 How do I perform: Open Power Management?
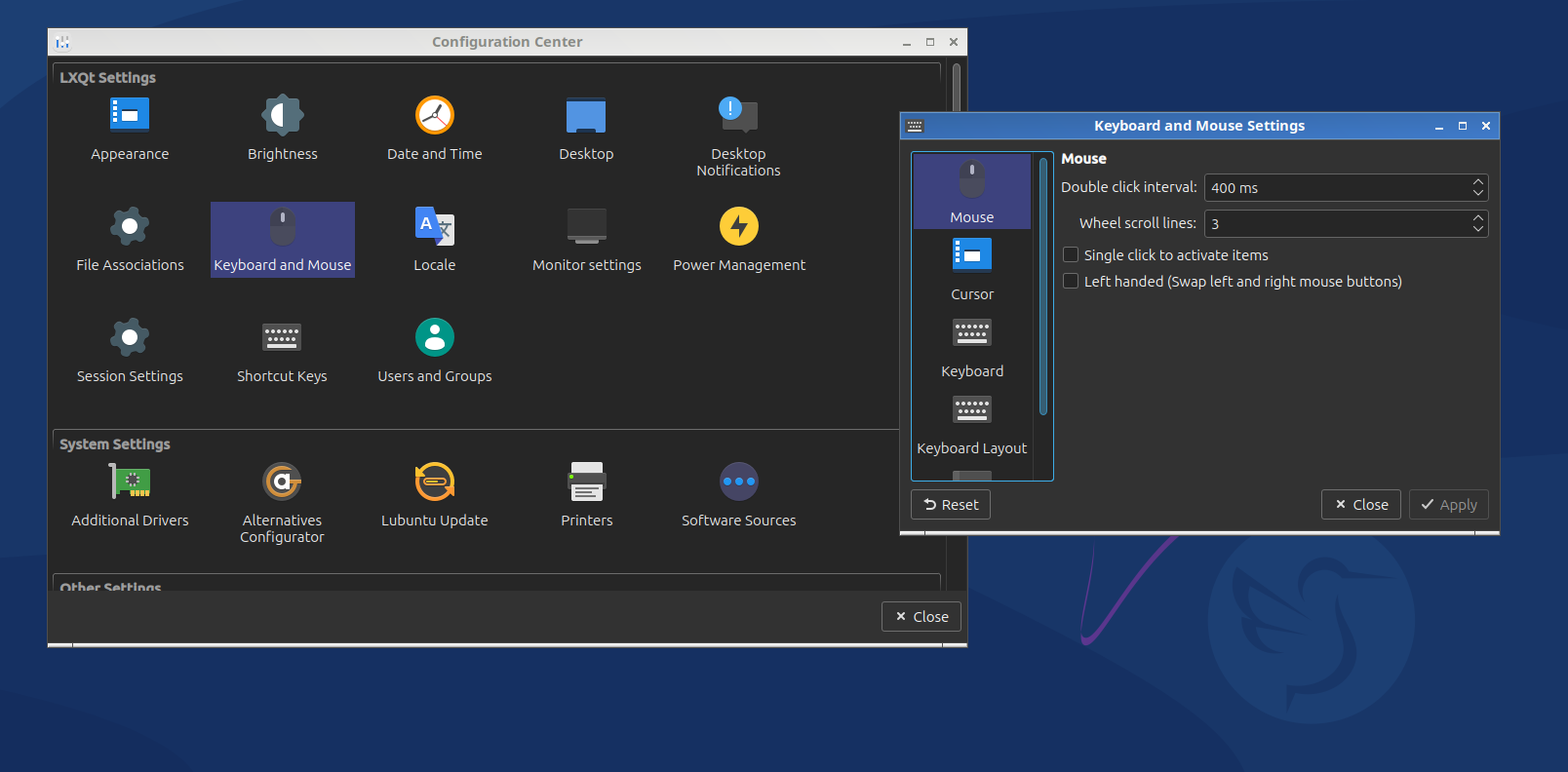point(738,239)
